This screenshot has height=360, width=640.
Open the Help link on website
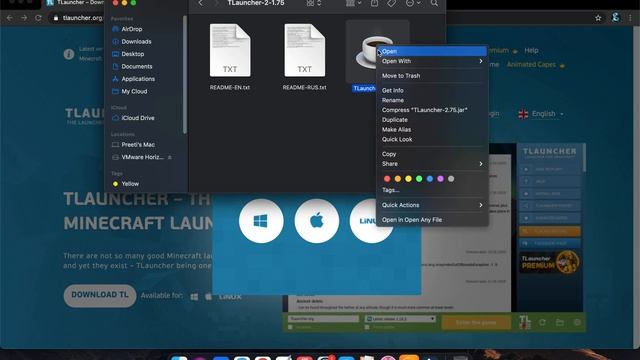click(531, 51)
